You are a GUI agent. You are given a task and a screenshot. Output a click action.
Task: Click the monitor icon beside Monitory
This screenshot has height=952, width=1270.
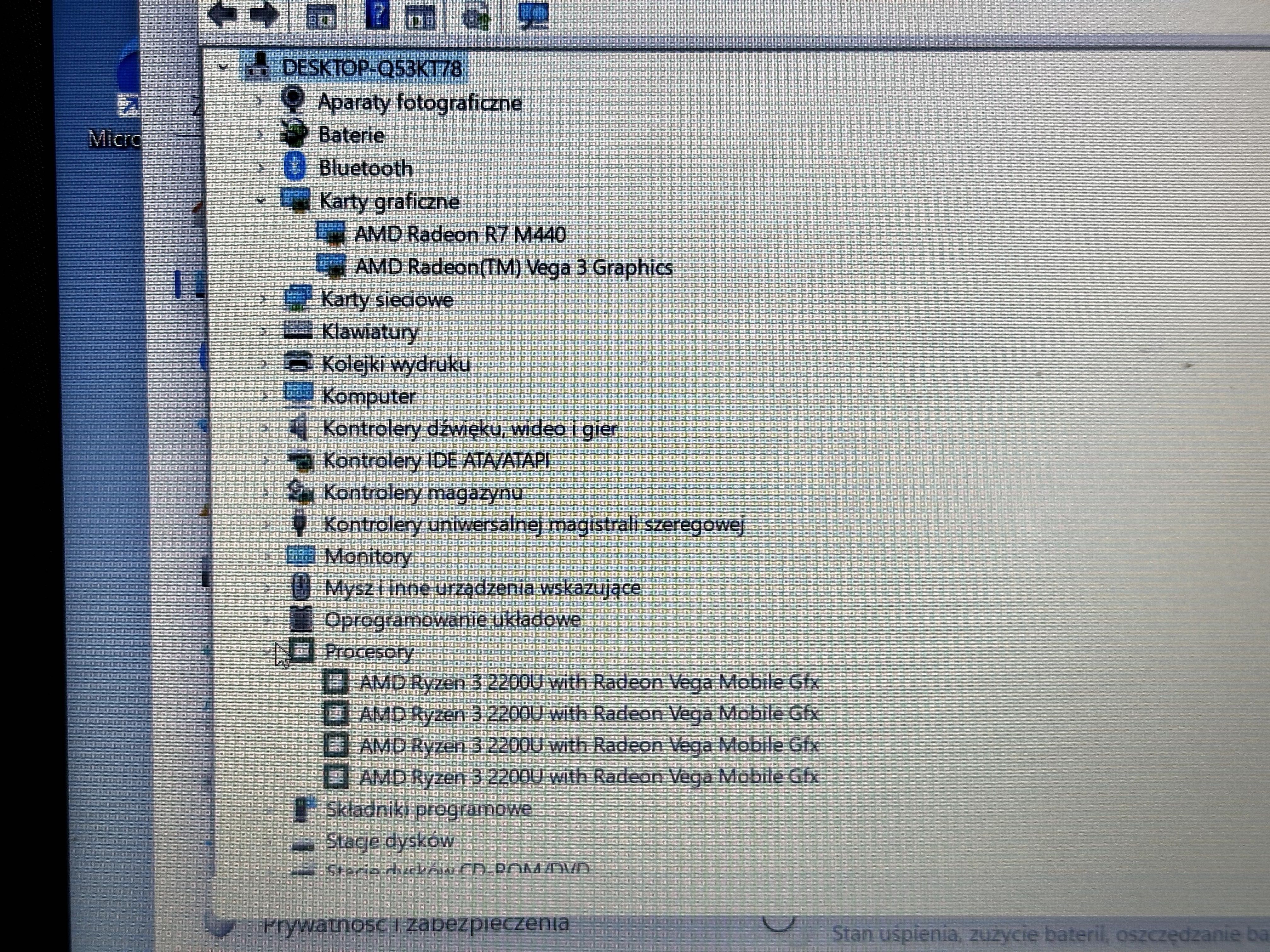point(301,555)
